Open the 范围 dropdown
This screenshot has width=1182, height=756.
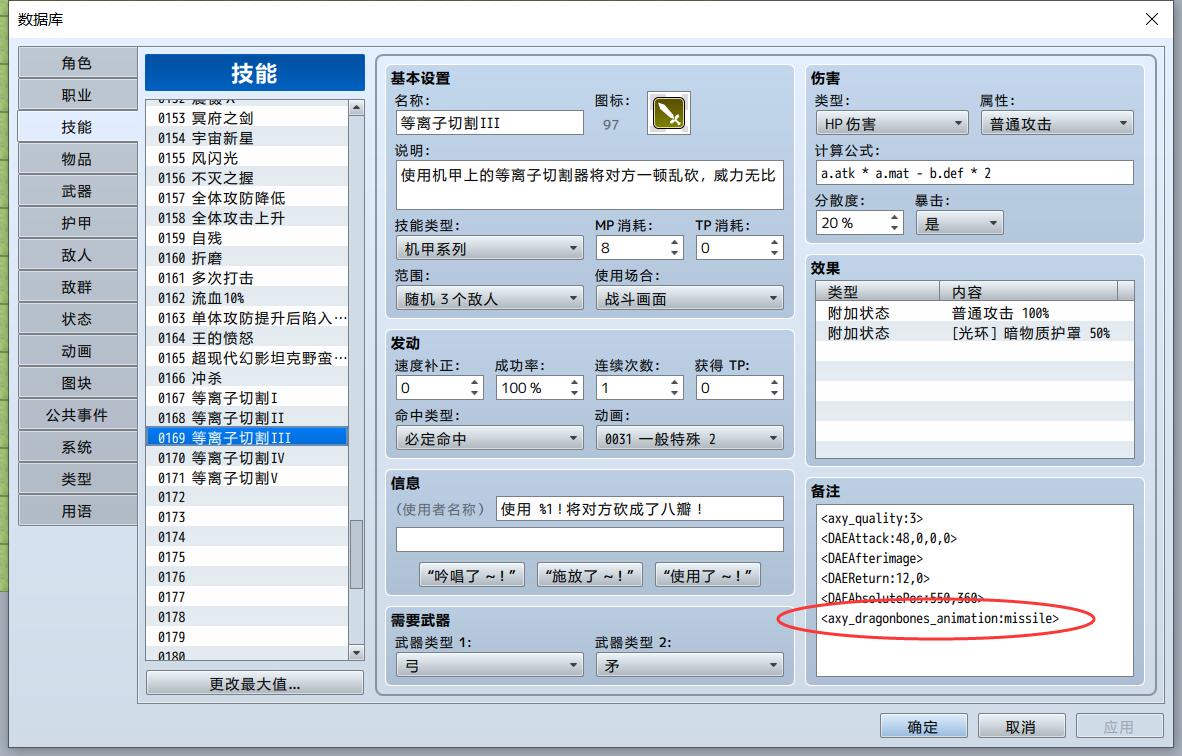coord(489,298)
